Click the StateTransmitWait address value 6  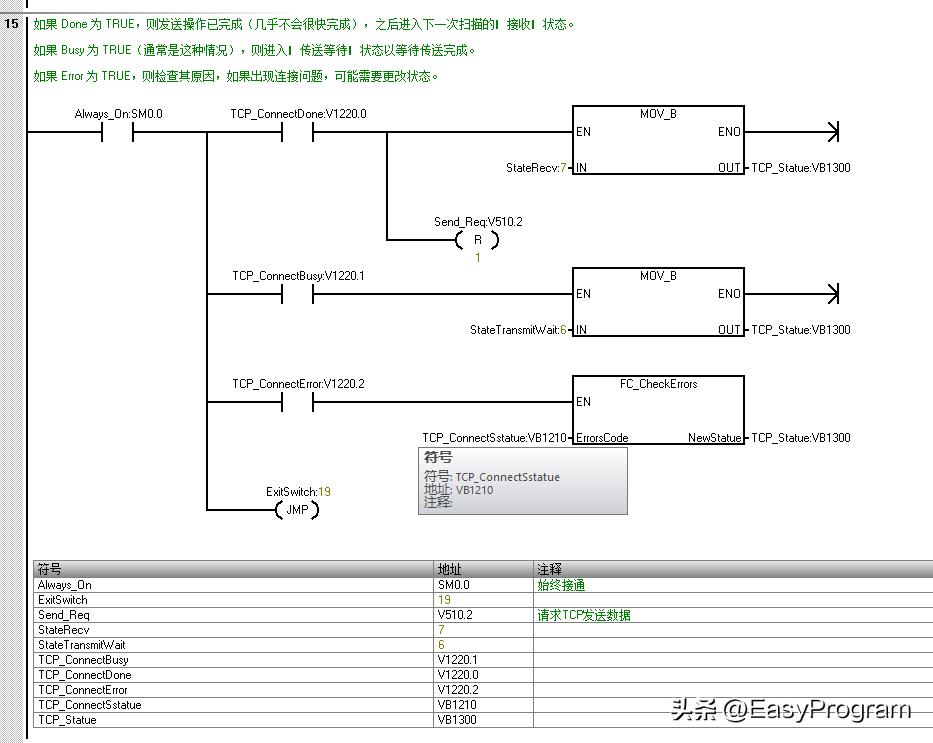pyautogui.click(x=439, y=645)
